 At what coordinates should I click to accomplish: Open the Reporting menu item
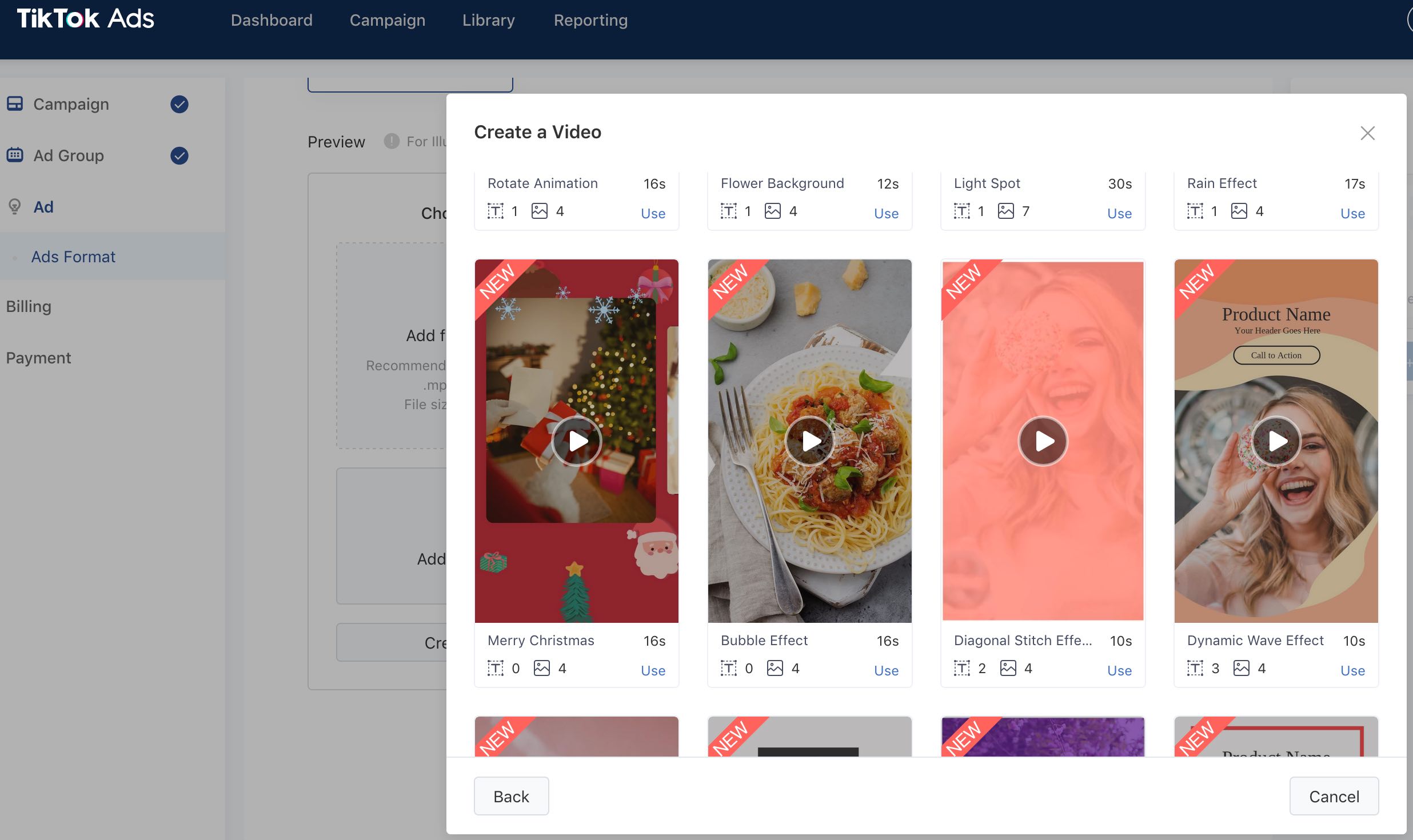point(590,20)
